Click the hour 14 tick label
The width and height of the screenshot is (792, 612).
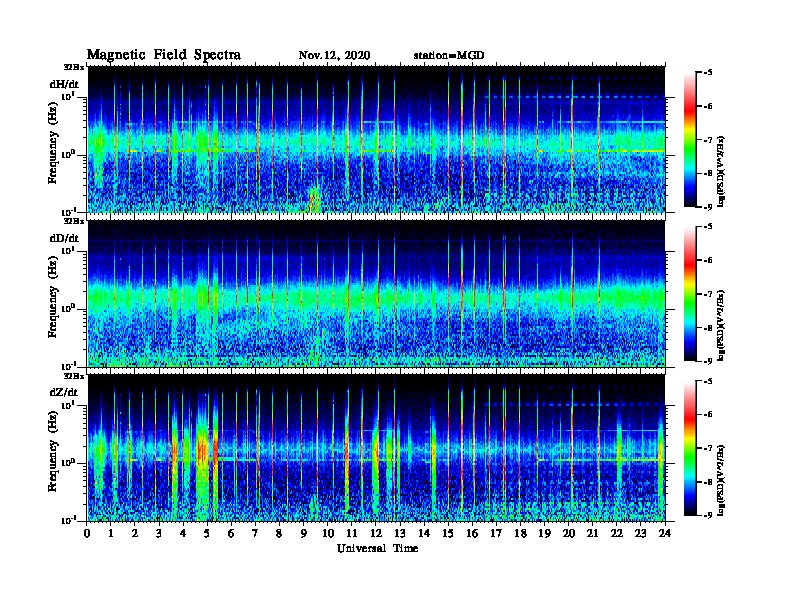tap(424, 534)
